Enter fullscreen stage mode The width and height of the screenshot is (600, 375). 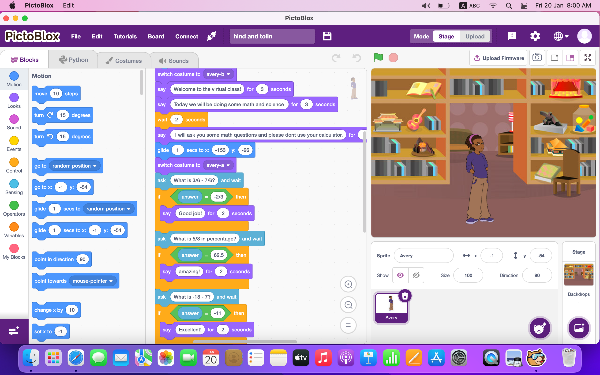click(588, 58)
